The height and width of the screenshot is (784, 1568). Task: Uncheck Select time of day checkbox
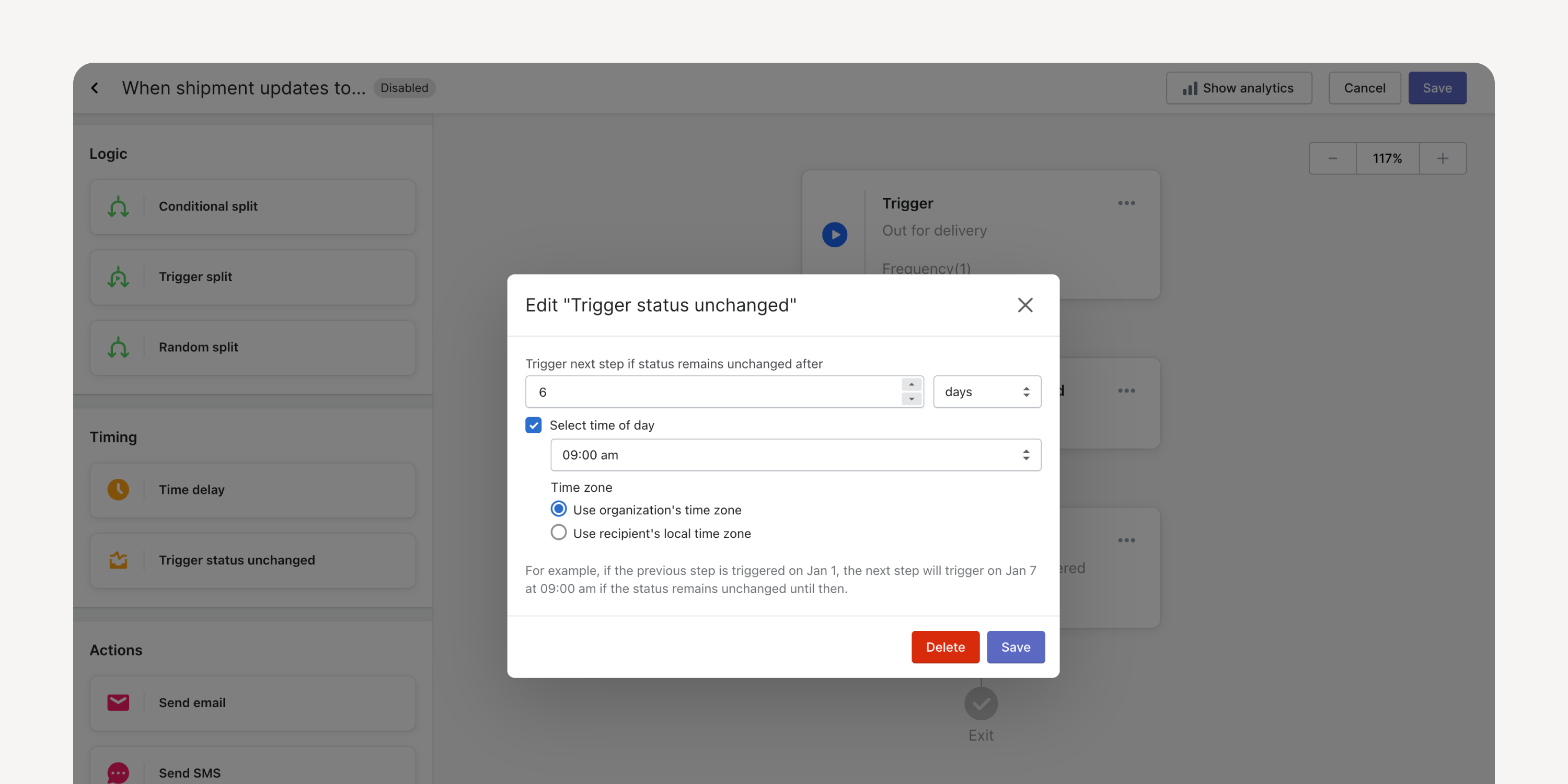pos(533,425)
